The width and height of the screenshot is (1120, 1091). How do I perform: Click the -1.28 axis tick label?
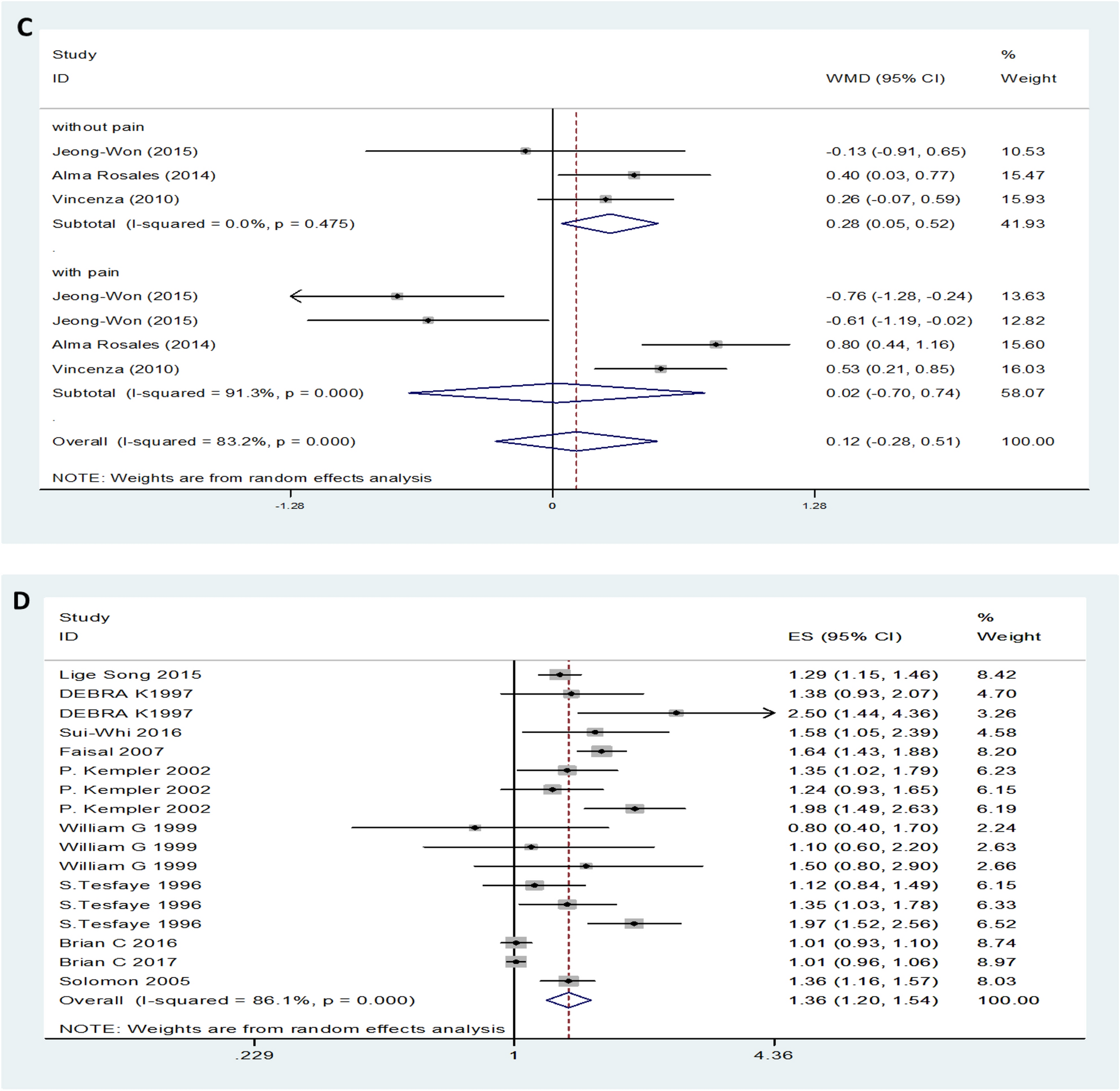tap(289, 505)
